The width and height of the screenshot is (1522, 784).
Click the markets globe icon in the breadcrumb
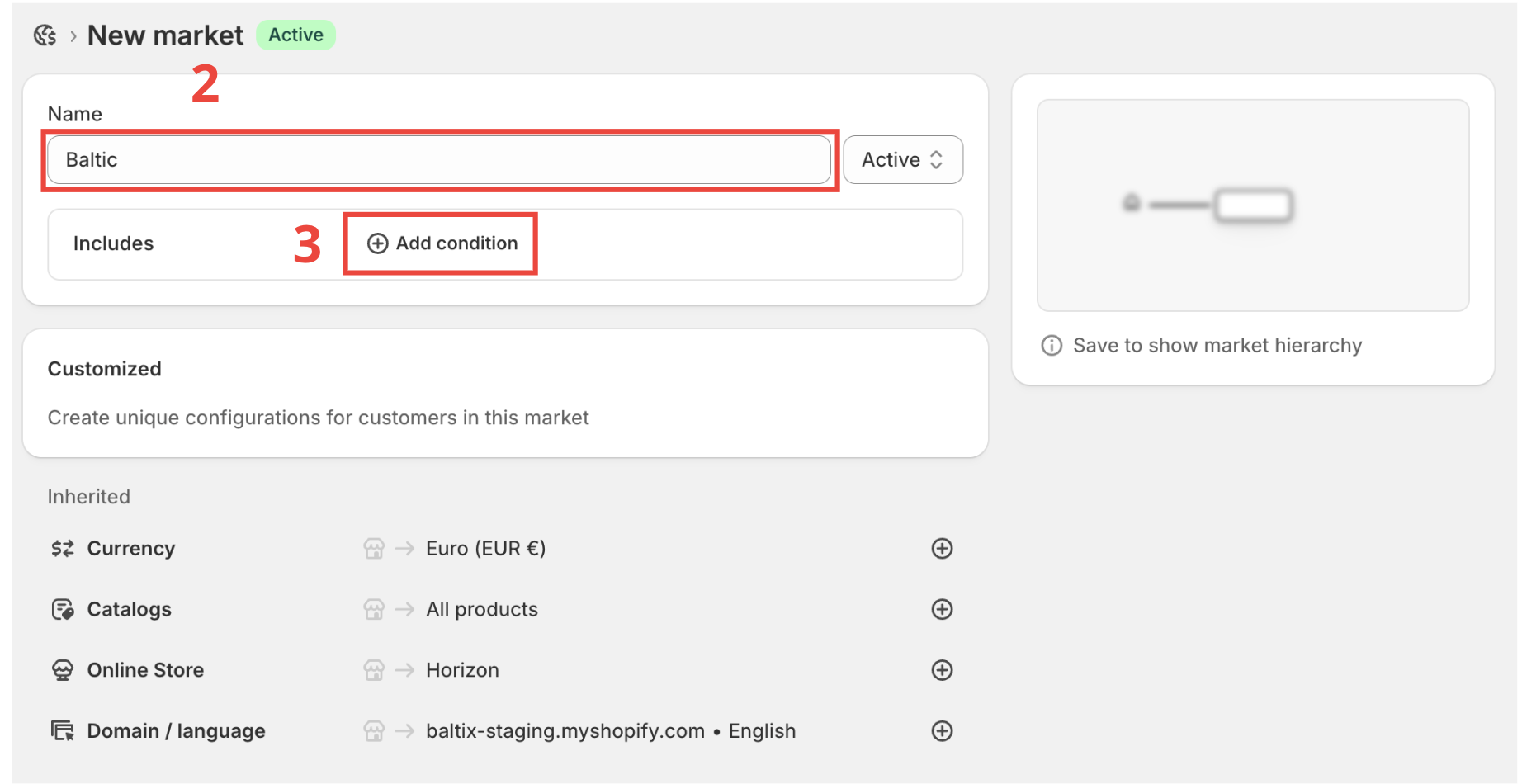pyautogui.click(x=45, y=35)
